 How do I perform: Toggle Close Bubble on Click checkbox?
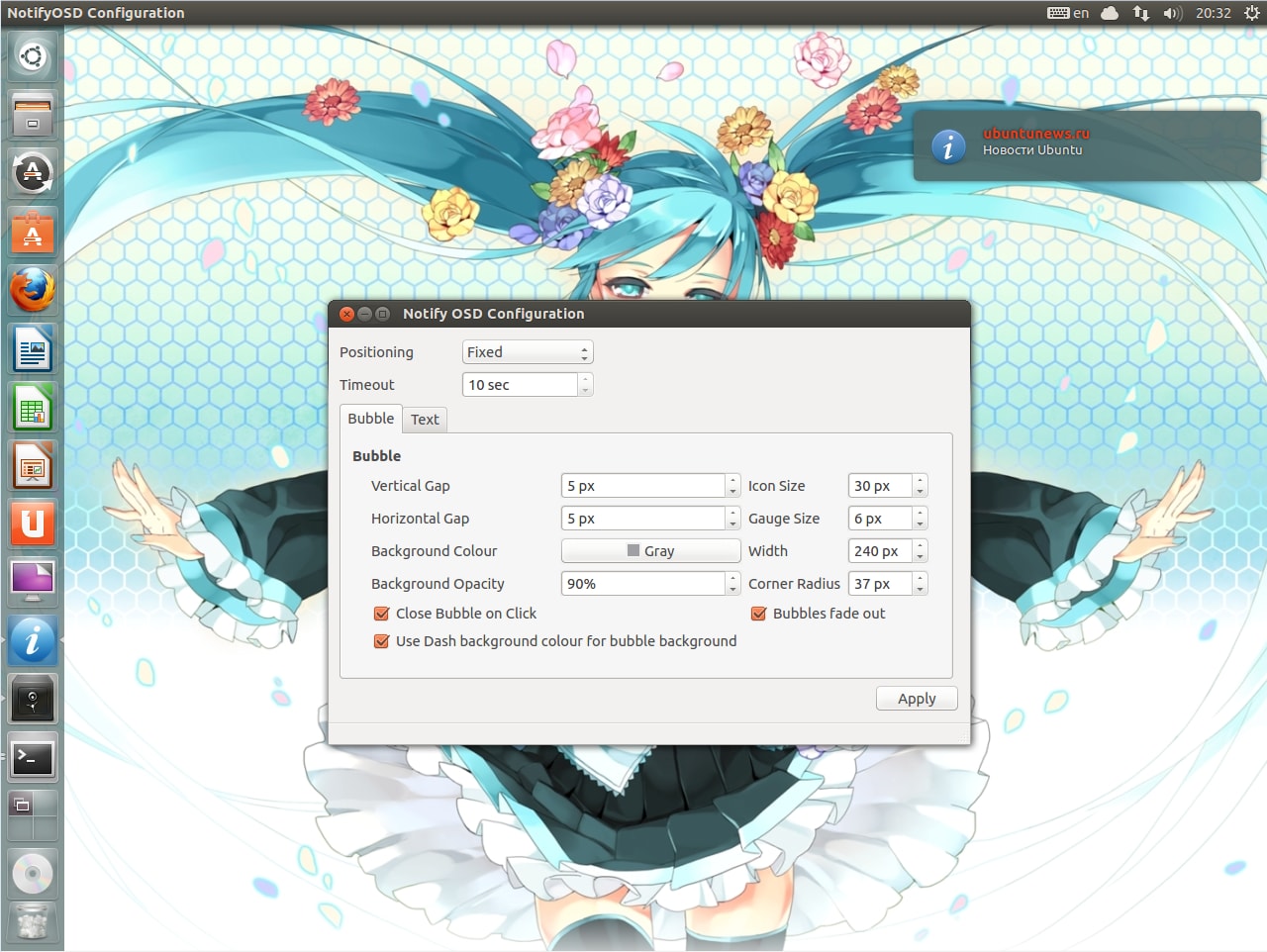point(381,614)
